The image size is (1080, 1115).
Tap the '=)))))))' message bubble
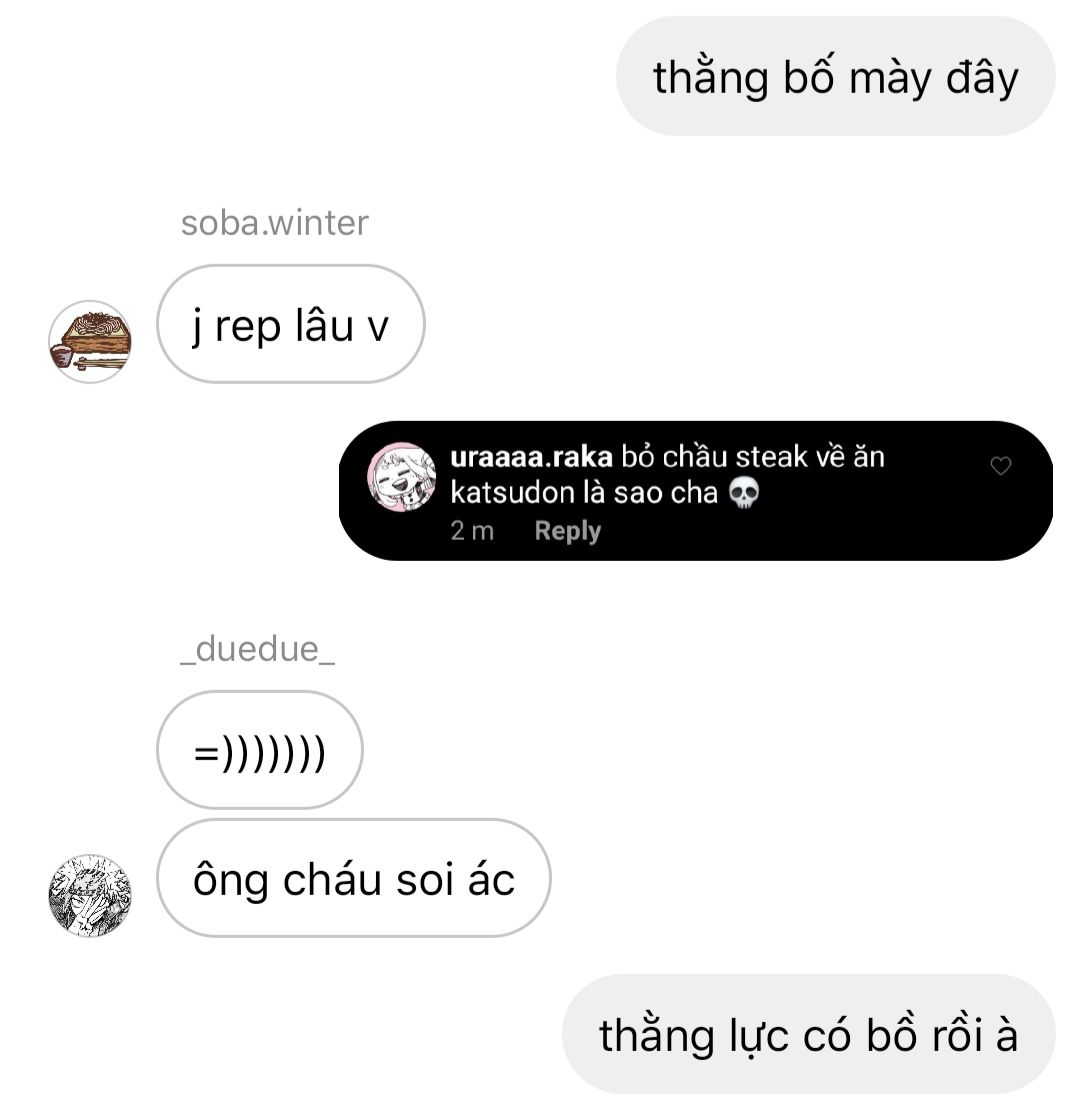click(x=260, y=749)
